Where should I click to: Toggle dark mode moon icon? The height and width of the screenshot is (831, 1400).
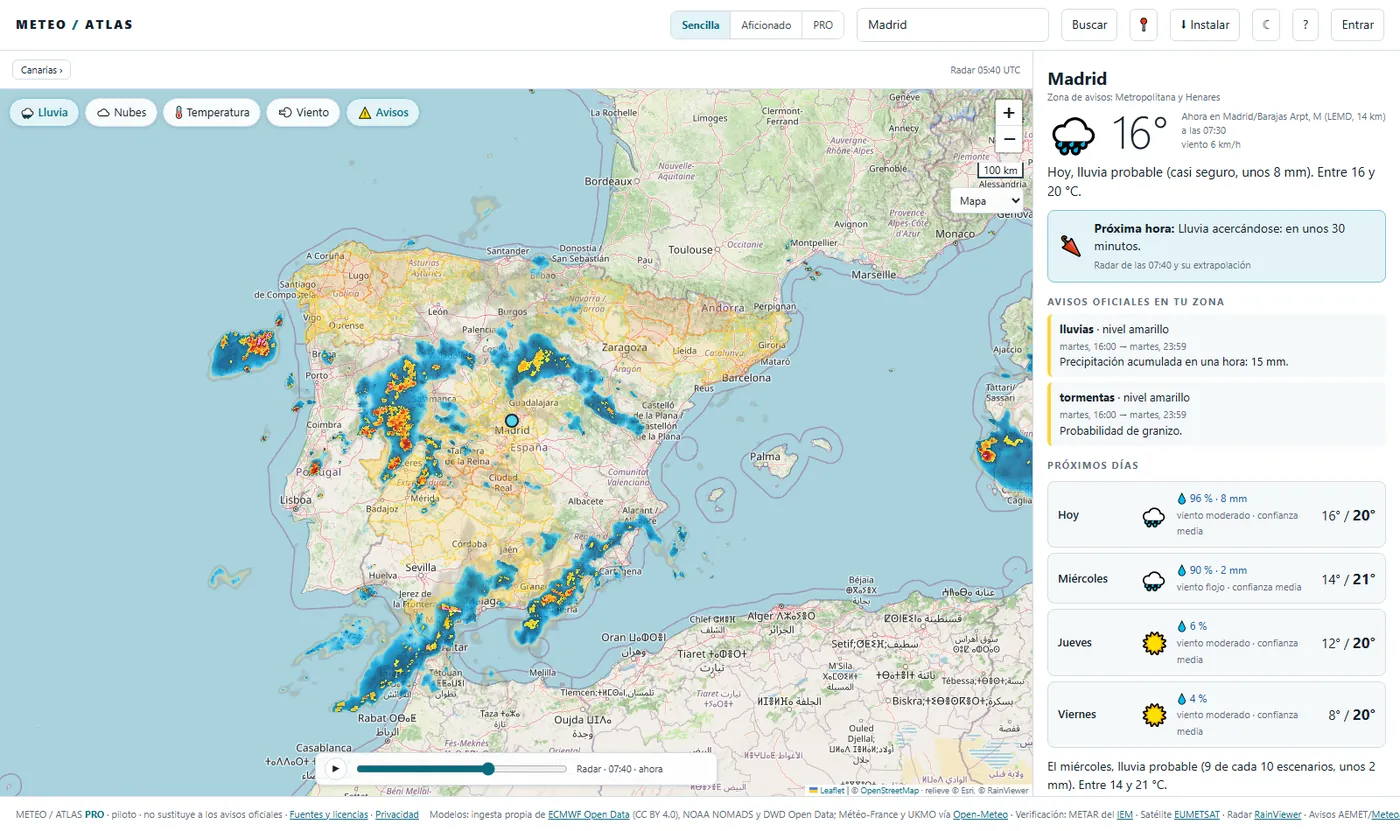(1266, 25)
